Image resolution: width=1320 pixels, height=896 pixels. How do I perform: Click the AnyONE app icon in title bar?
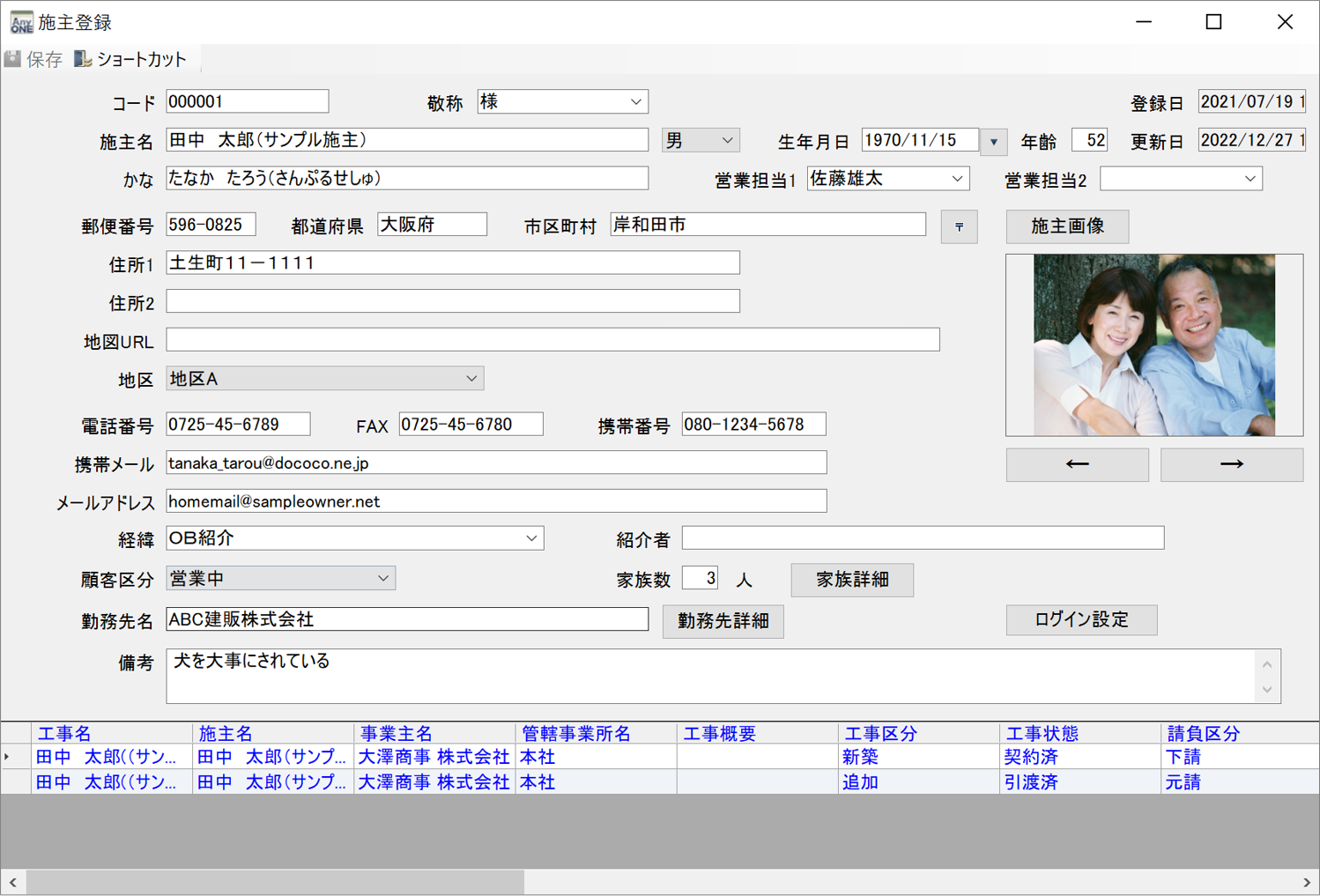tap(20, 22)
